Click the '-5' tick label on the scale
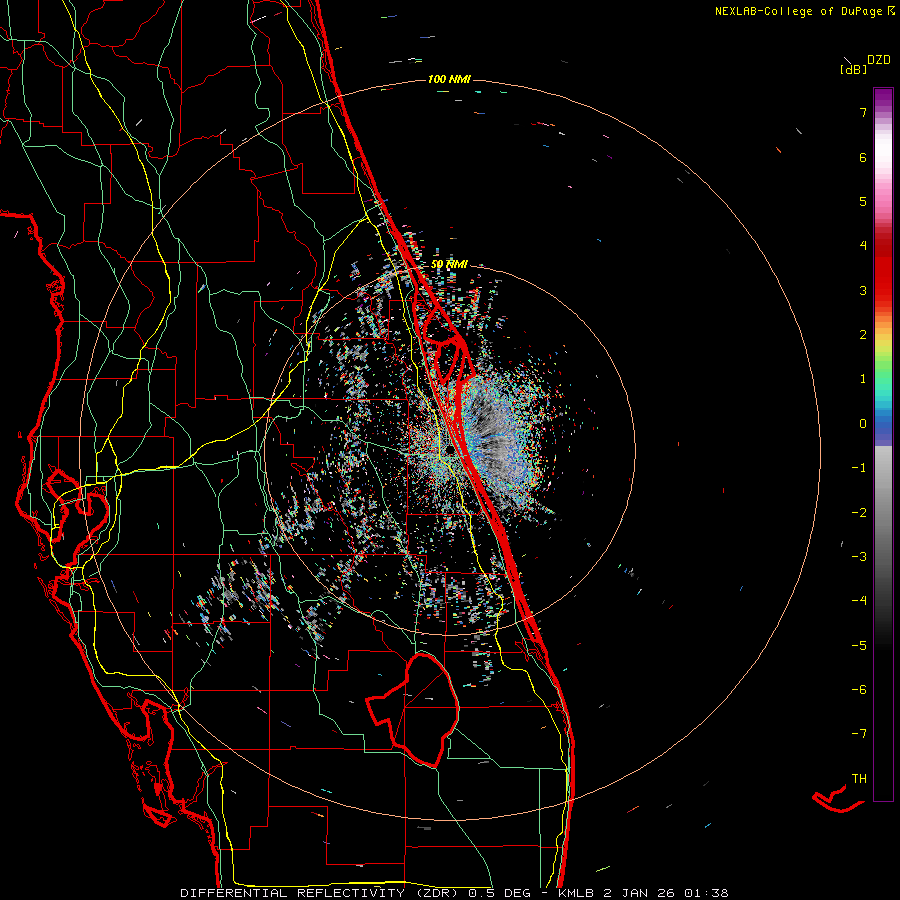This screenshot has height=900, width=900. pyautogui.click(x=859, y=646)
